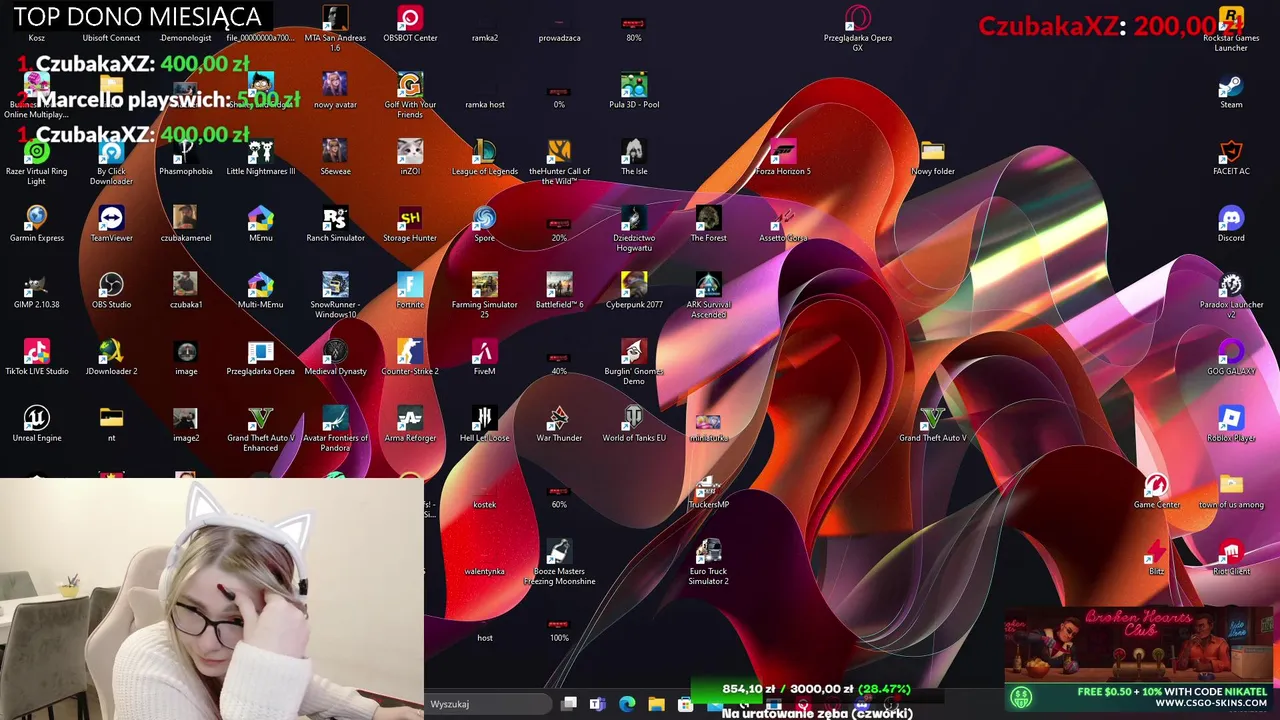The height and width of the screenshot is (720, 1280).
Task: Launch JDownloader 2 icon
Action: pyautogui.click(x=111, y=352)
